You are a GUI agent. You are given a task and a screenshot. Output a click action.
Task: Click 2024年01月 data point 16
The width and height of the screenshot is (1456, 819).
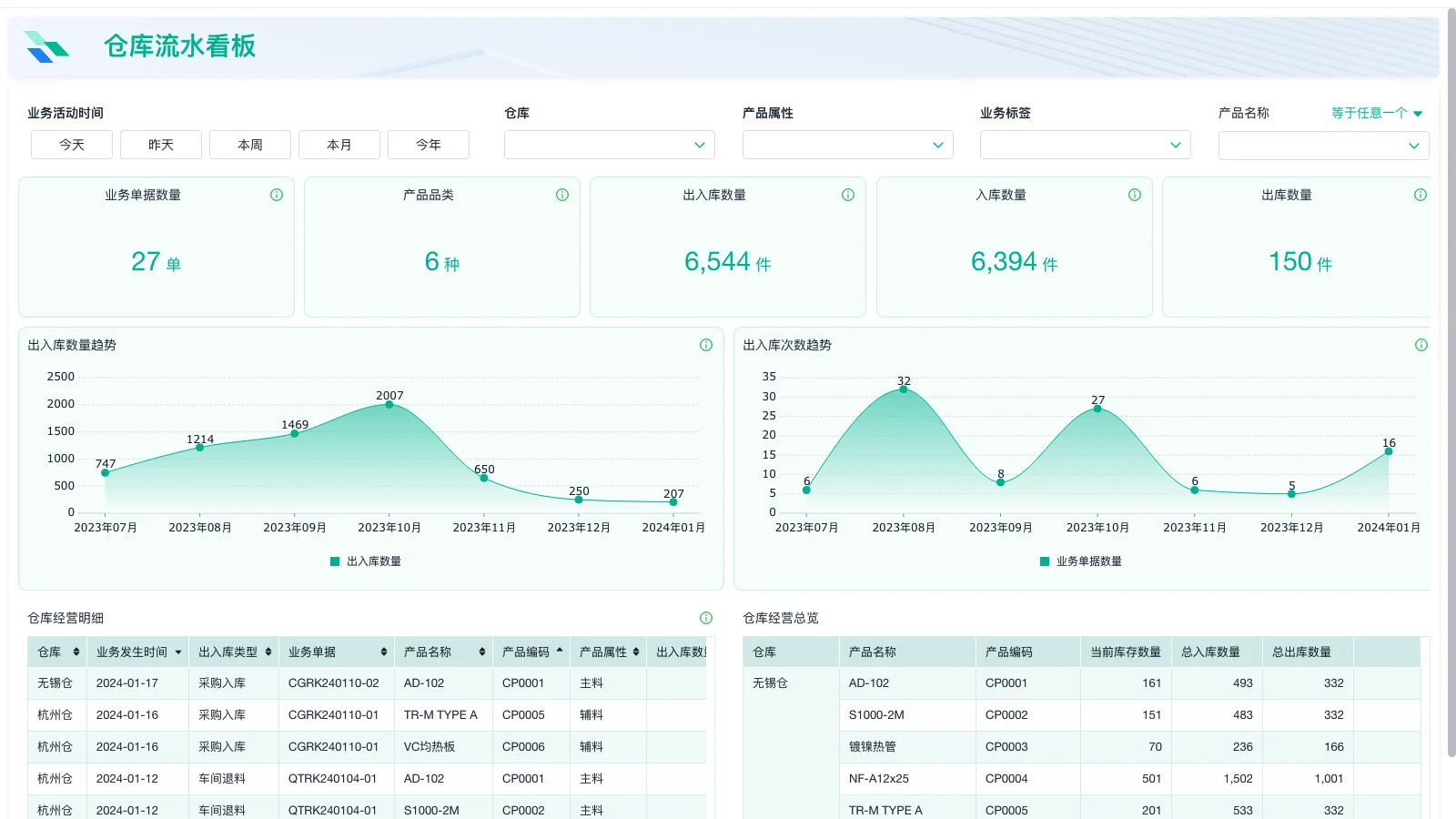pyautogui.click(x=1389, y=451)
